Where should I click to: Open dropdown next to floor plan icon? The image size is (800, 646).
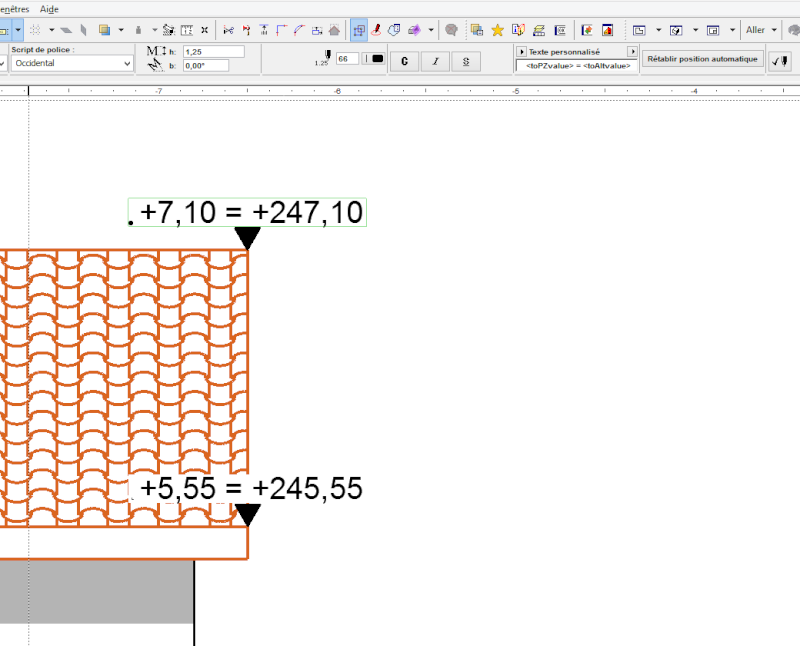pyautogui.click(x=658, y=30)
